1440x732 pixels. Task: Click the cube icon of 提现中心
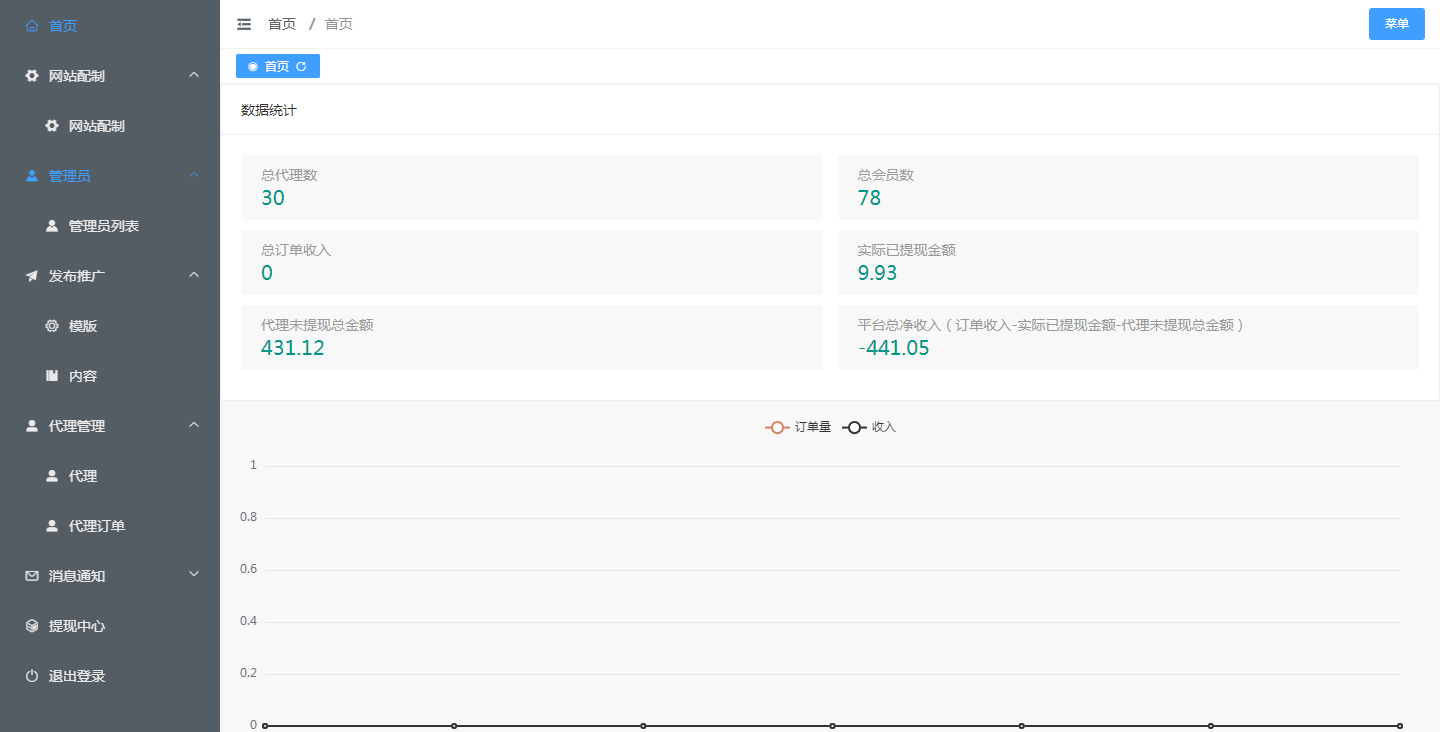click(32, 626)
